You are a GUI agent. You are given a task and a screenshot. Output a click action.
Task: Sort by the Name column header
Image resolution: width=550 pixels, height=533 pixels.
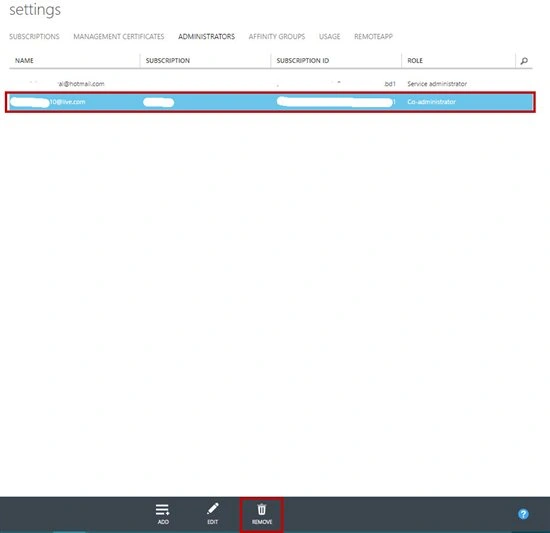[24, 61]
